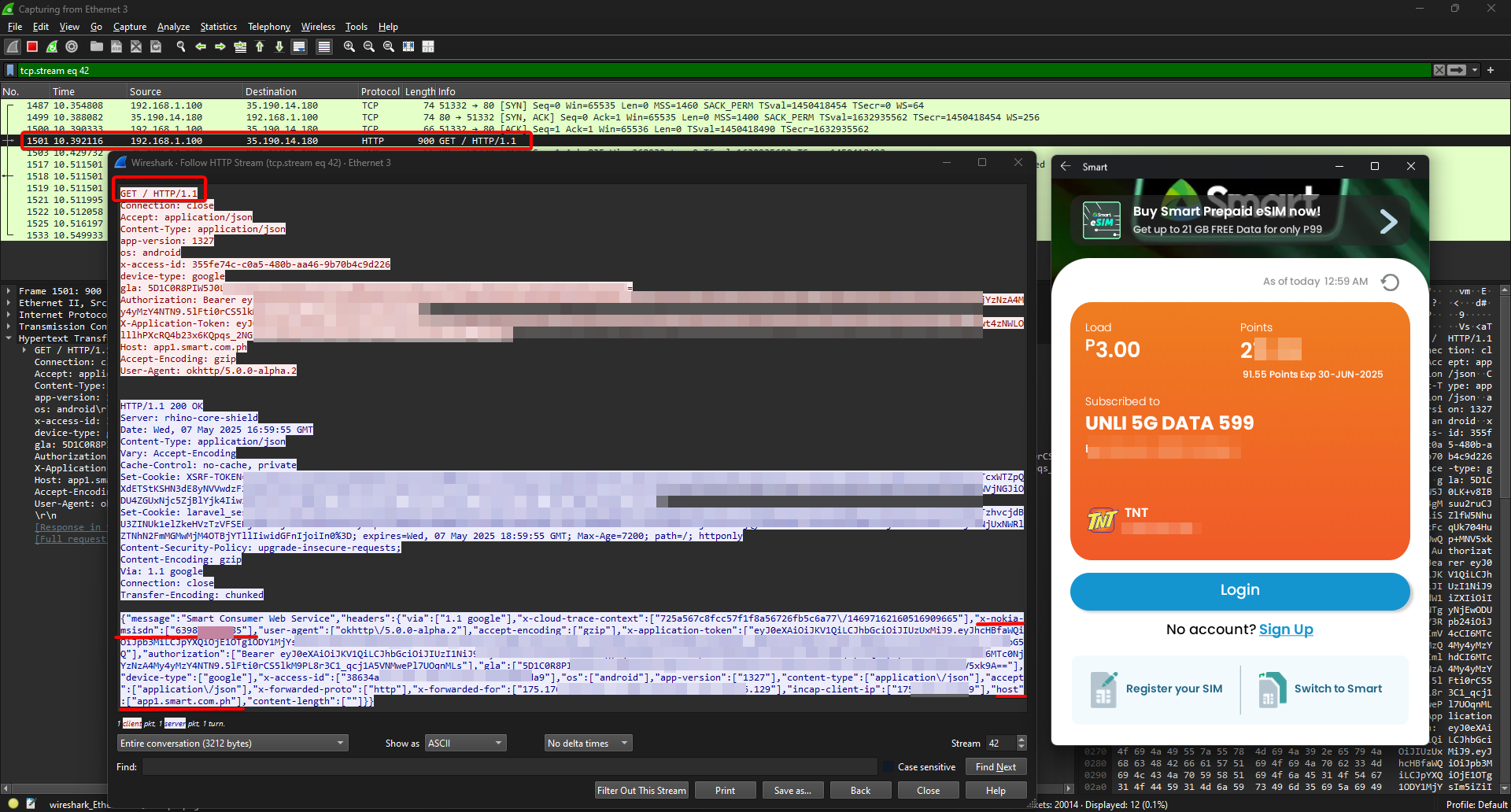
Task: Apply display filter arrow button
Action: click(x=1457, y=70)
